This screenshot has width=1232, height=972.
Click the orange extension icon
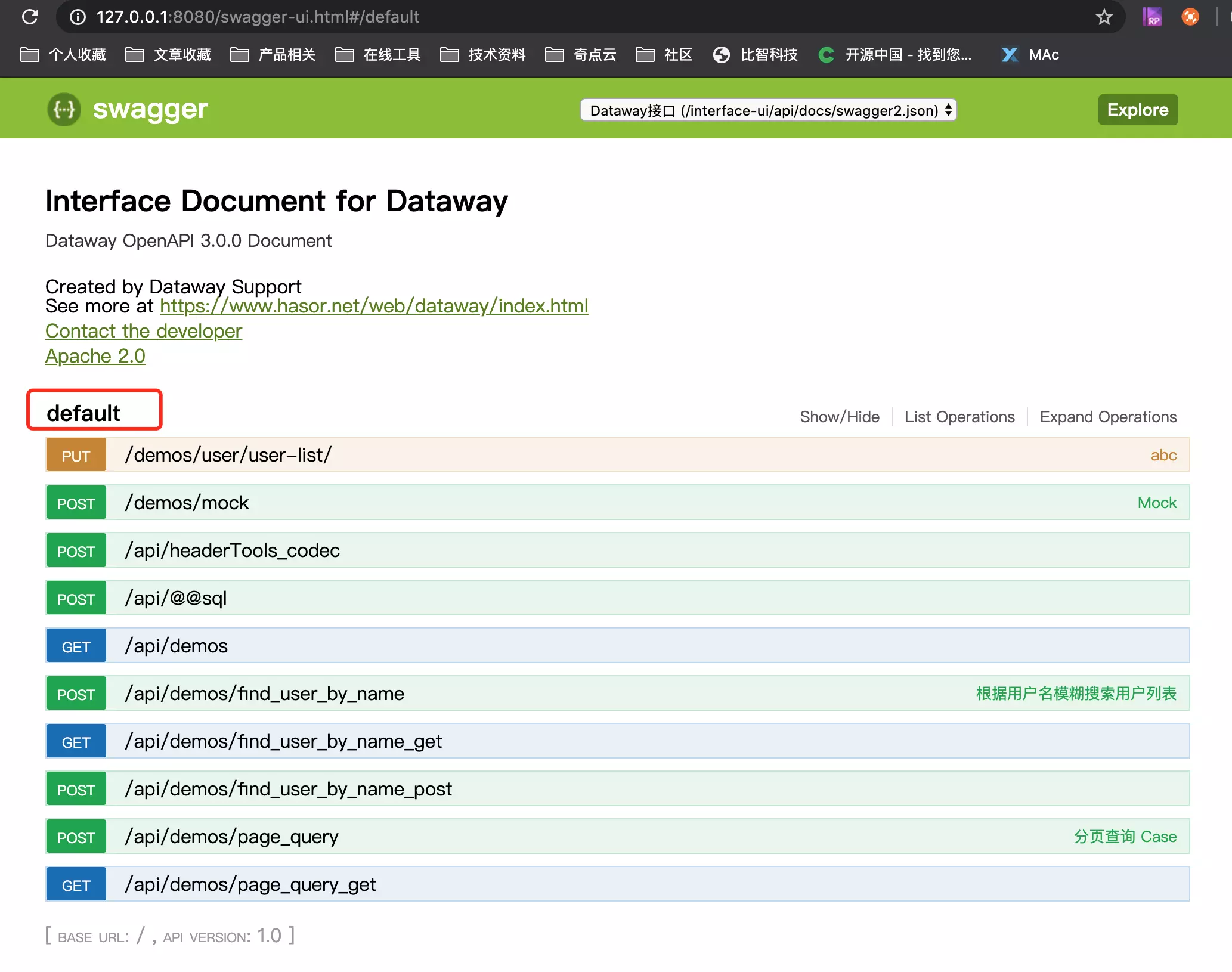pos(1190,17)
